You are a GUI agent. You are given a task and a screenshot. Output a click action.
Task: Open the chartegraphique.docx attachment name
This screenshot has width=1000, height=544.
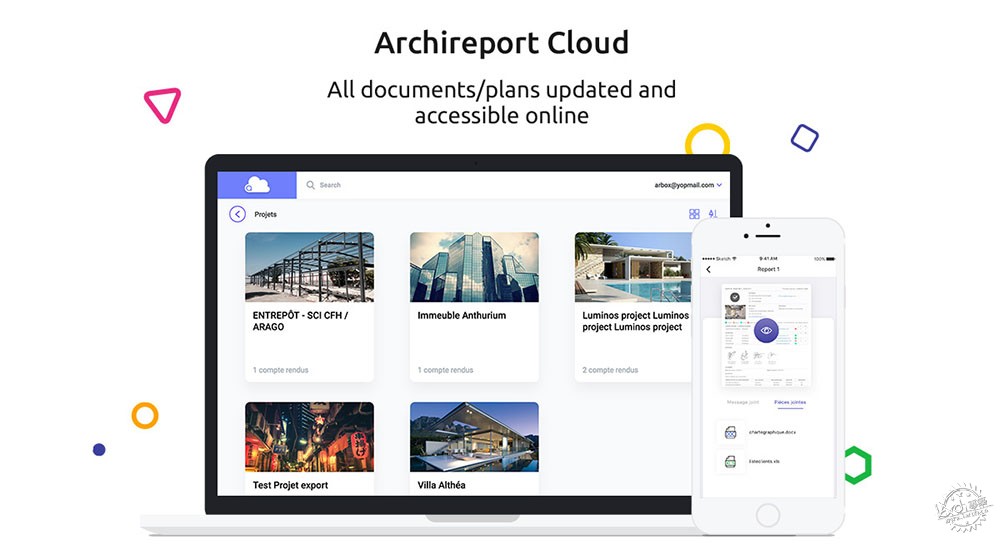[772, 432]
